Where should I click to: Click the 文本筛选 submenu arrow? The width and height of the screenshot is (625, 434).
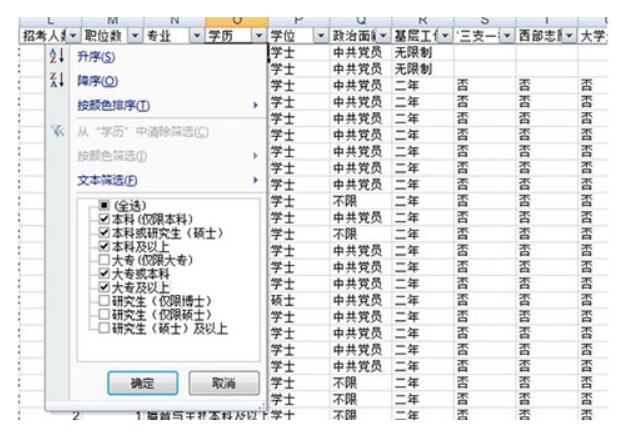pyautogui.click(x=256, y=180)
